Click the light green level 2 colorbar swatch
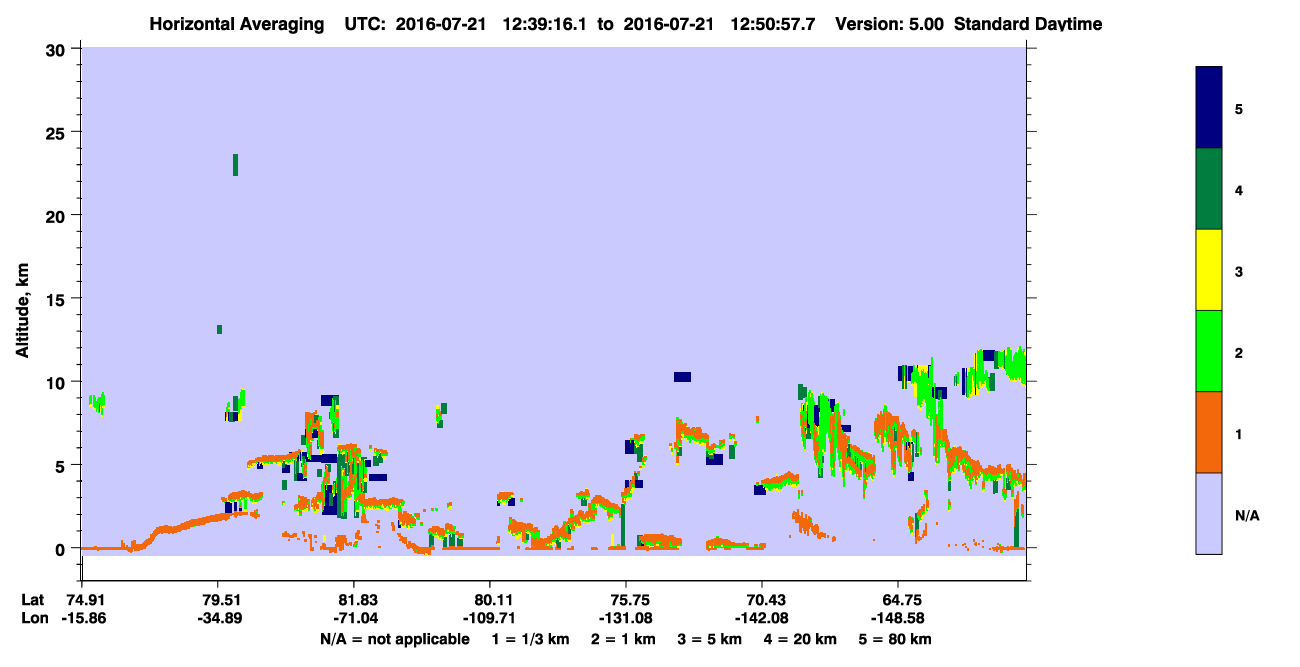This screenshot has width=1300, height=667. click(1209, 351)
